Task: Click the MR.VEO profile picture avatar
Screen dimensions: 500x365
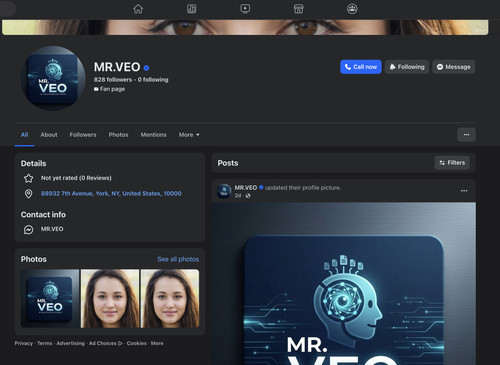Action: click(x=53, y=78)
